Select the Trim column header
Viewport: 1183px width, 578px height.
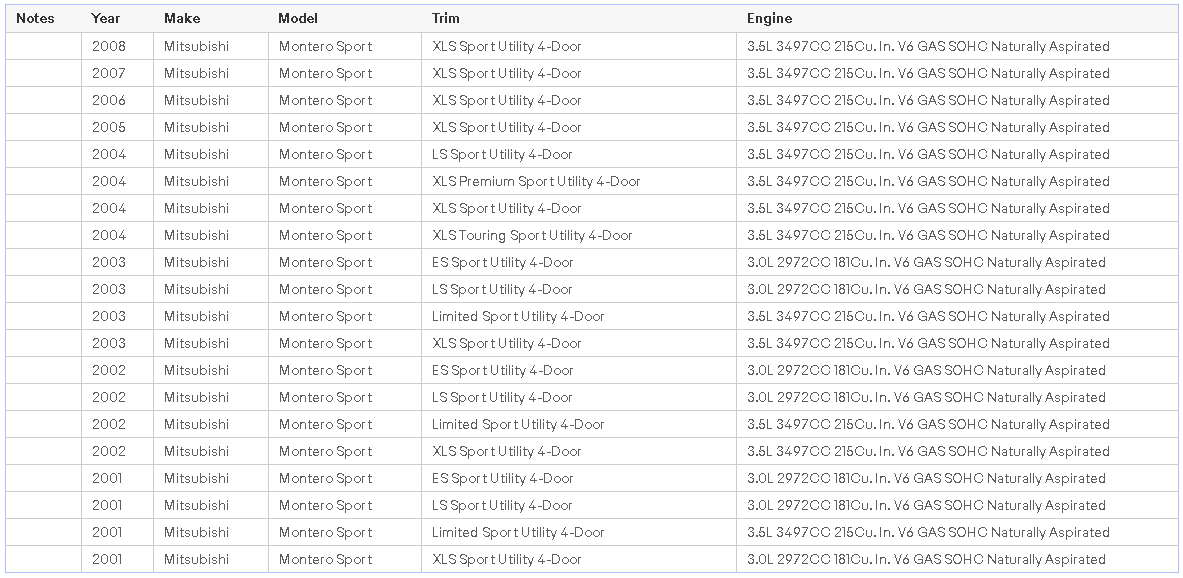coord(446,18)
